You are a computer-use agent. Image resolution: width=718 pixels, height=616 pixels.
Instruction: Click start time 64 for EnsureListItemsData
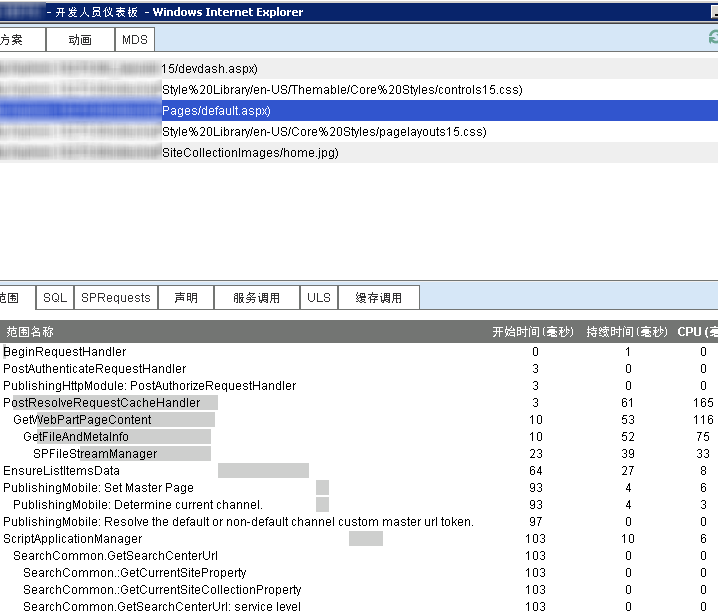[x=535, y=470]
